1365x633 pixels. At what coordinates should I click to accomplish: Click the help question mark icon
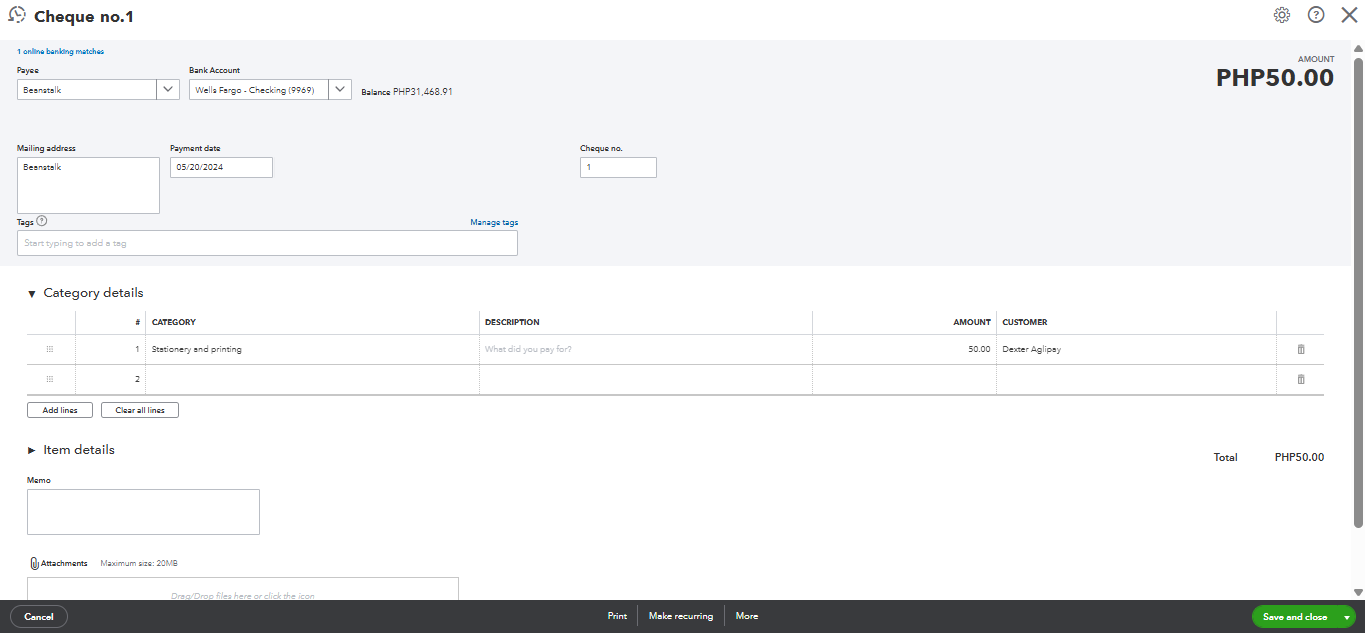(1316, 15)
